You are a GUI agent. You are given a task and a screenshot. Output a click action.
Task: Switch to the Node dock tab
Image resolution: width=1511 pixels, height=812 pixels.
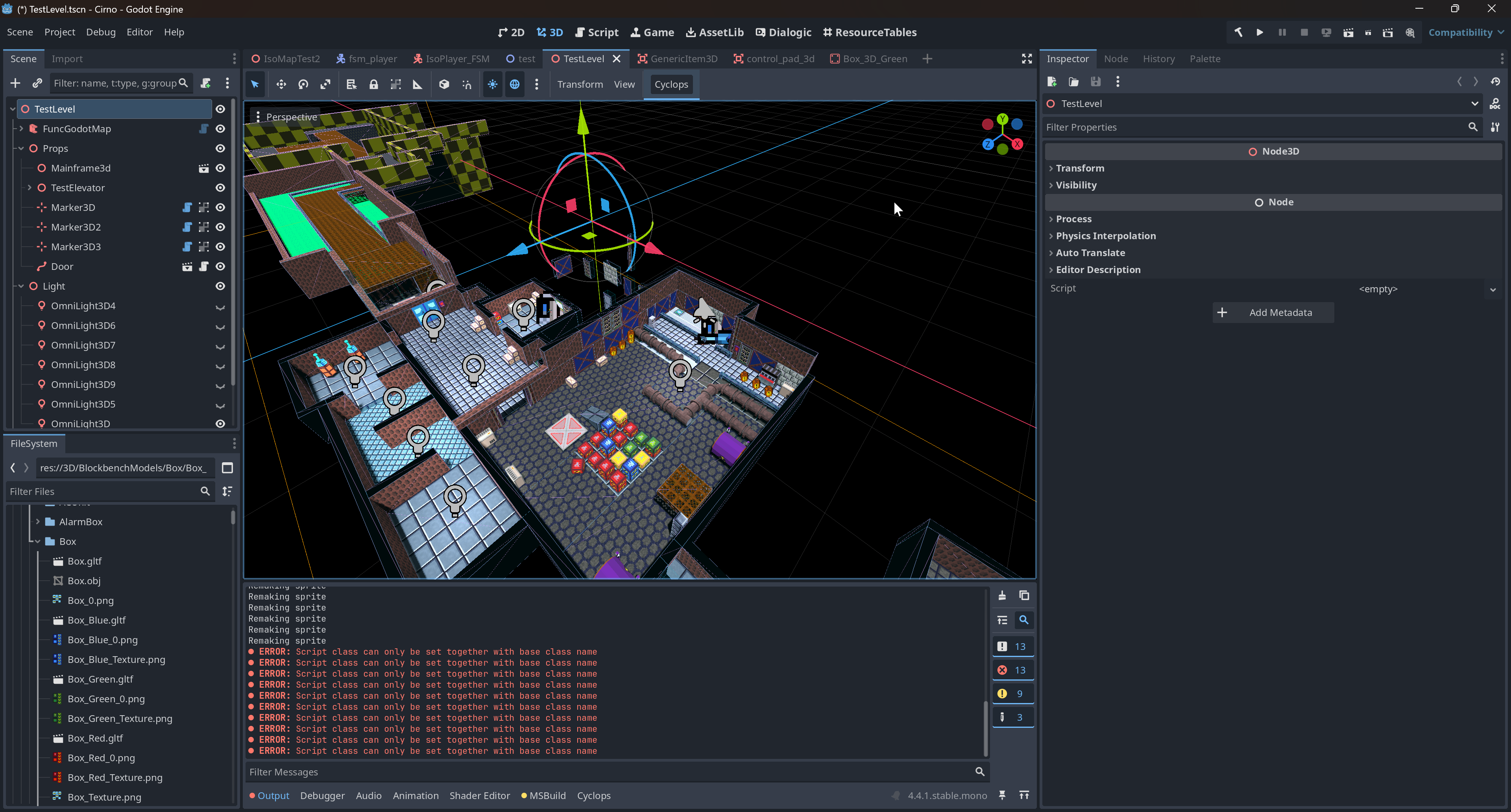tap(1116, 59)
